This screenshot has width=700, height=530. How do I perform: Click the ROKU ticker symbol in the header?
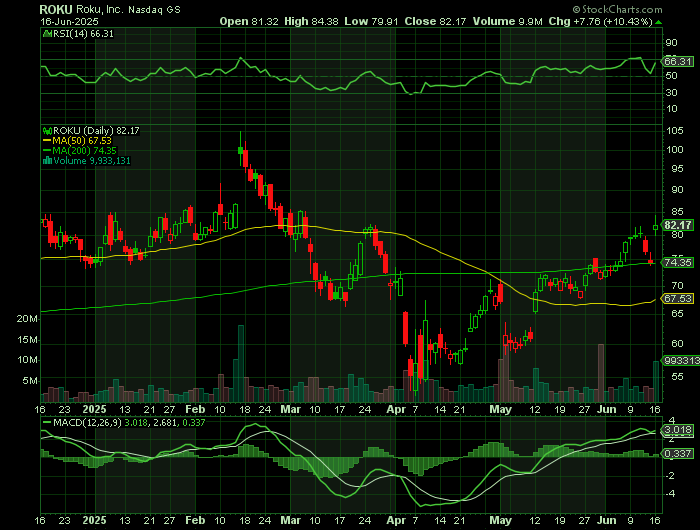tap(56, 9)
